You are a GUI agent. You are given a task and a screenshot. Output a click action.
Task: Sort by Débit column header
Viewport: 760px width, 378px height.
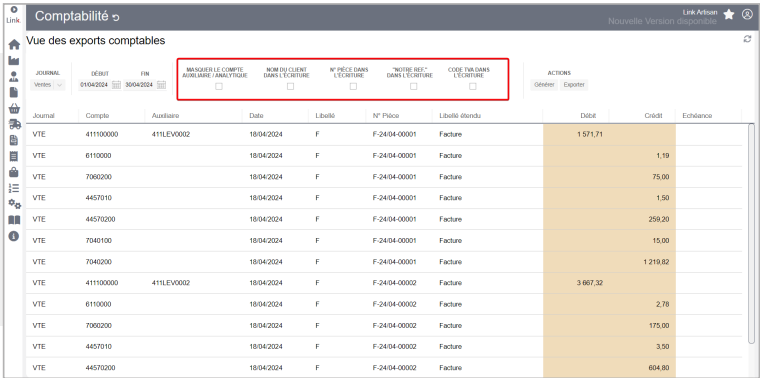click(x=588, y=116)
